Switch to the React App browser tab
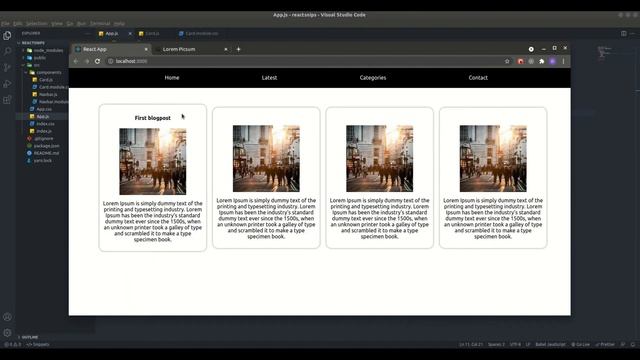Image resolution: width=640 pixels, height=360 pixels. (111, 49)
